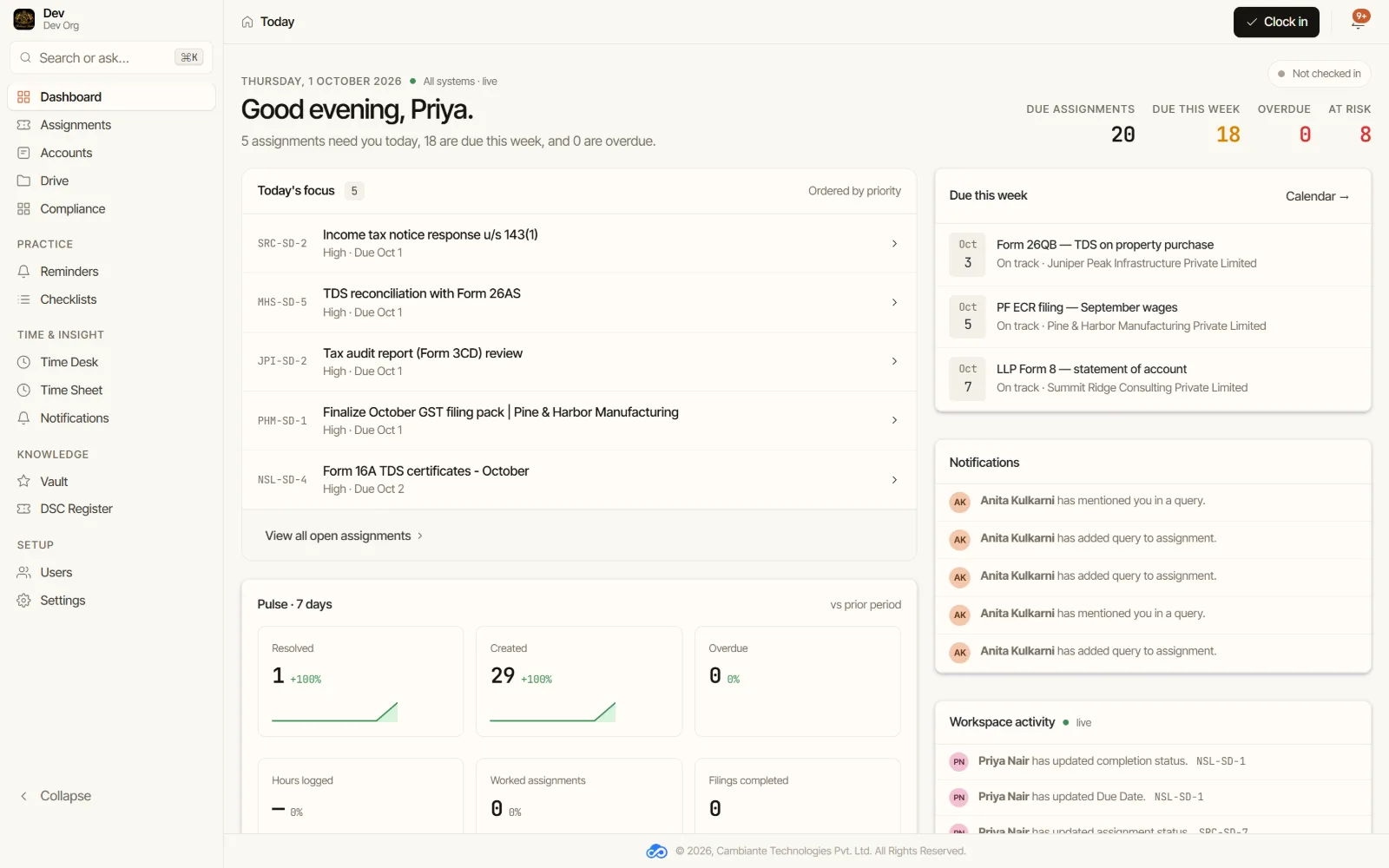1389x868 pixels.
Task: Open chevron for TDS reconciliation with Form 26AS
Action: coord(894,303)
